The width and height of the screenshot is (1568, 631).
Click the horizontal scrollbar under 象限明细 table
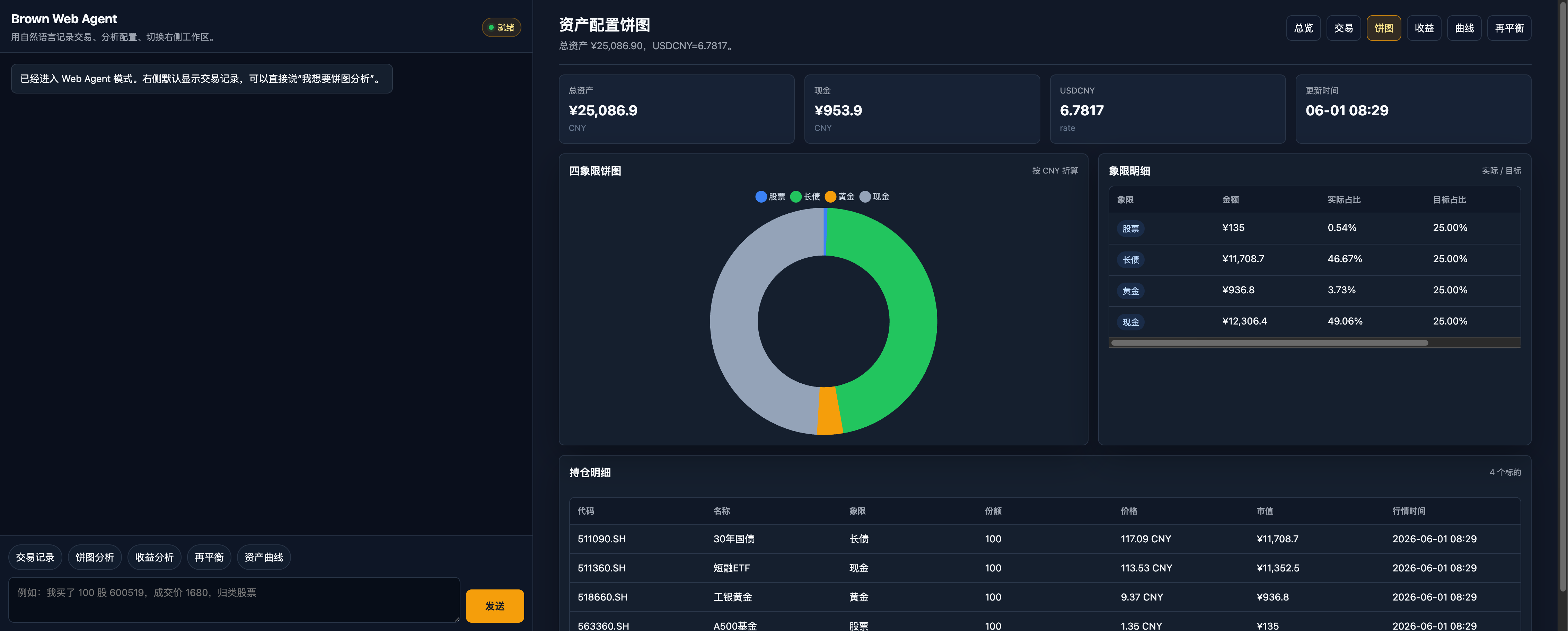pos(1269,343)
